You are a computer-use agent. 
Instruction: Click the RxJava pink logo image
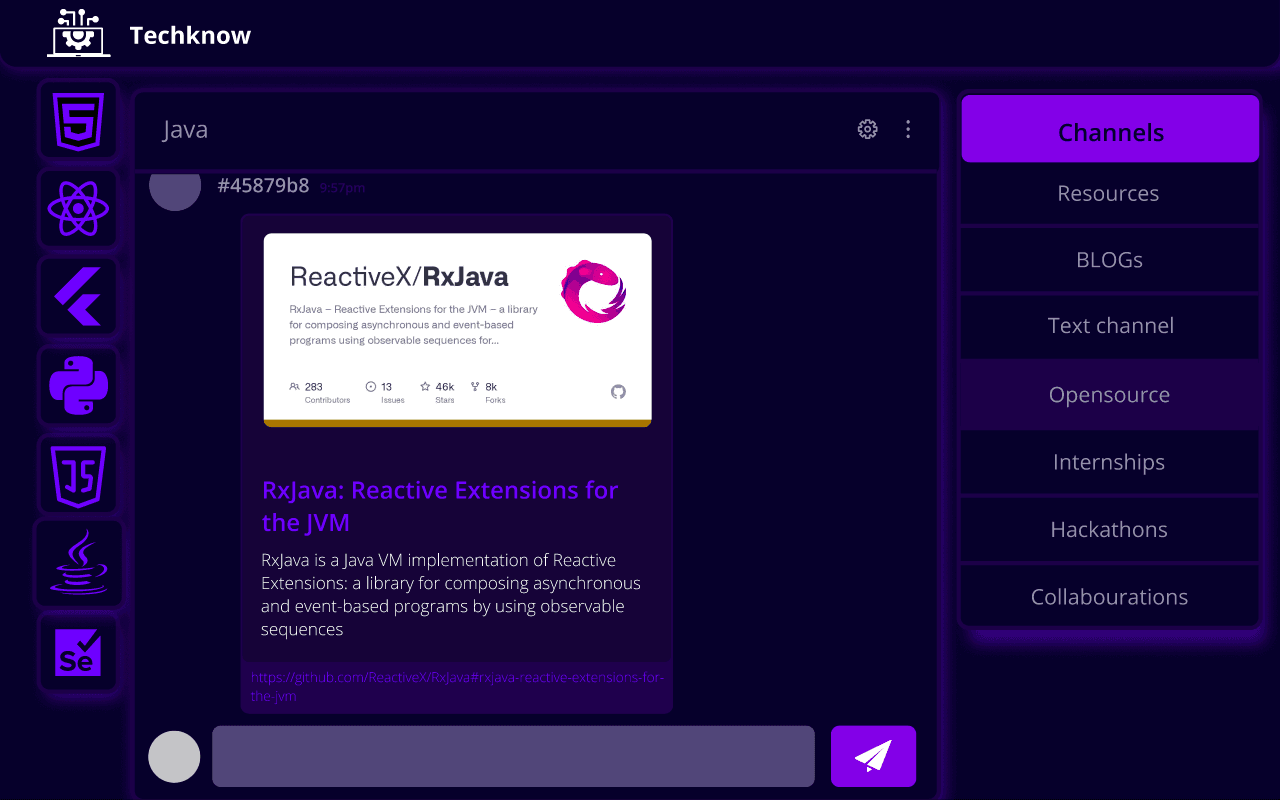tap(594, 291)
